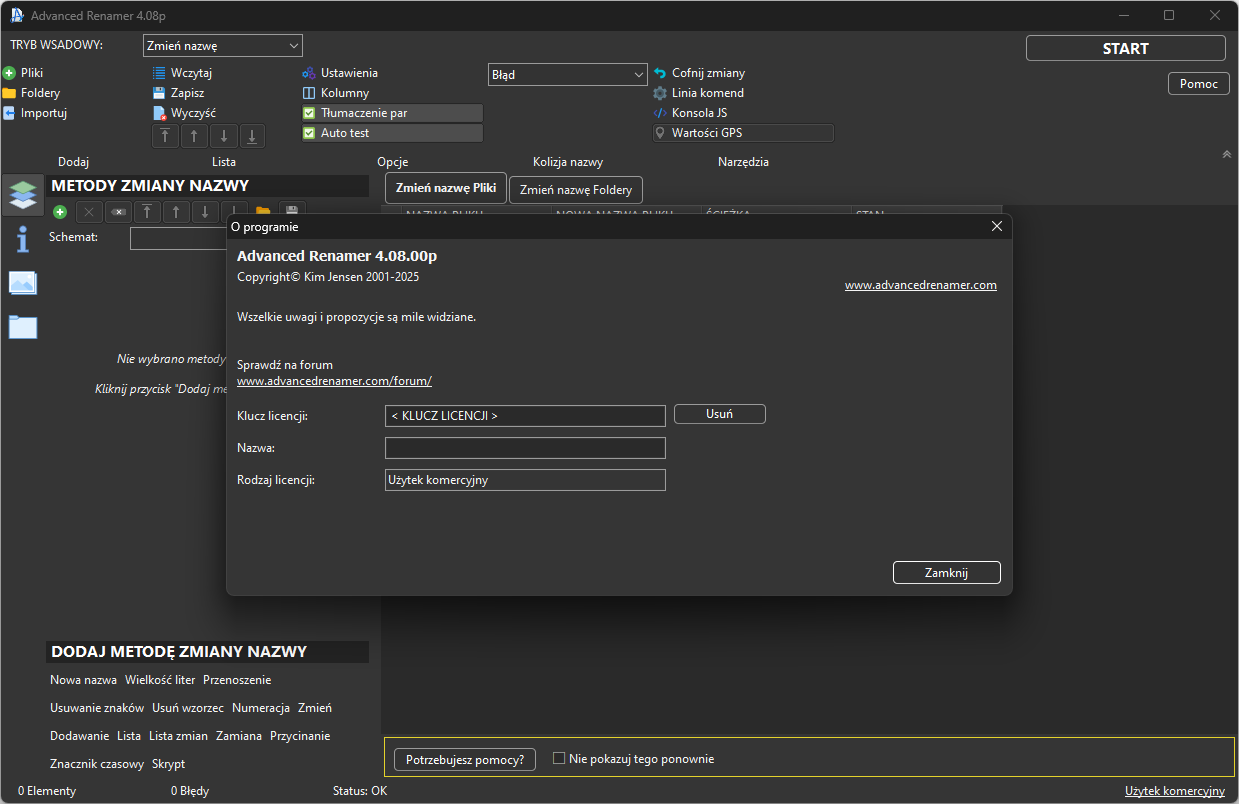Toggle the Auto test checkbox
The image size is (1239, 804).
point(309,133)
